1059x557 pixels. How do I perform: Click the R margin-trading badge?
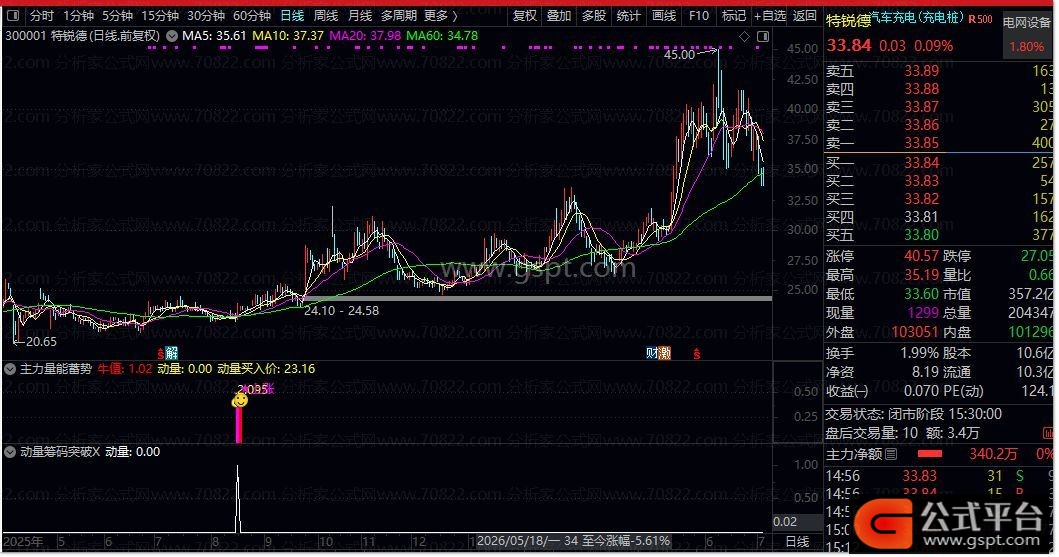971,20
